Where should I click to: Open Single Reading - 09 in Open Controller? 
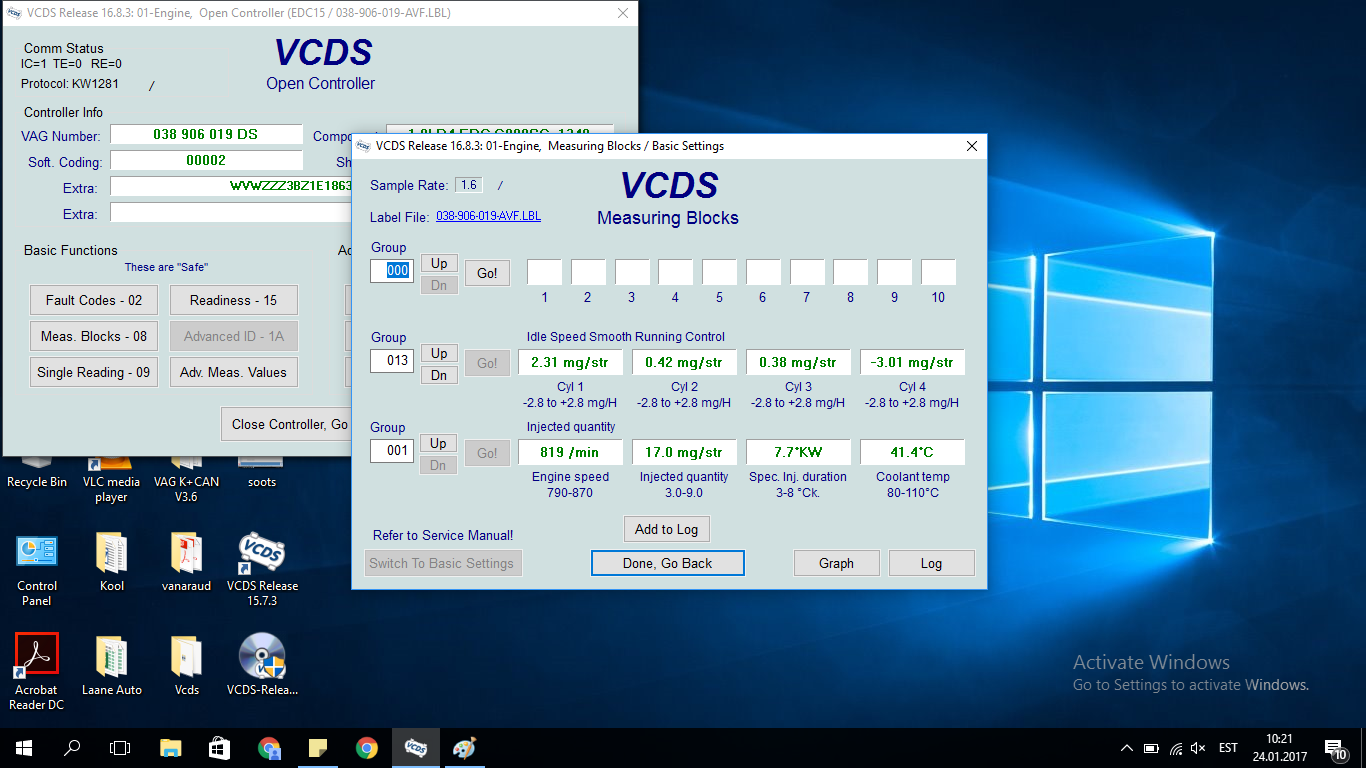(94, 372)
